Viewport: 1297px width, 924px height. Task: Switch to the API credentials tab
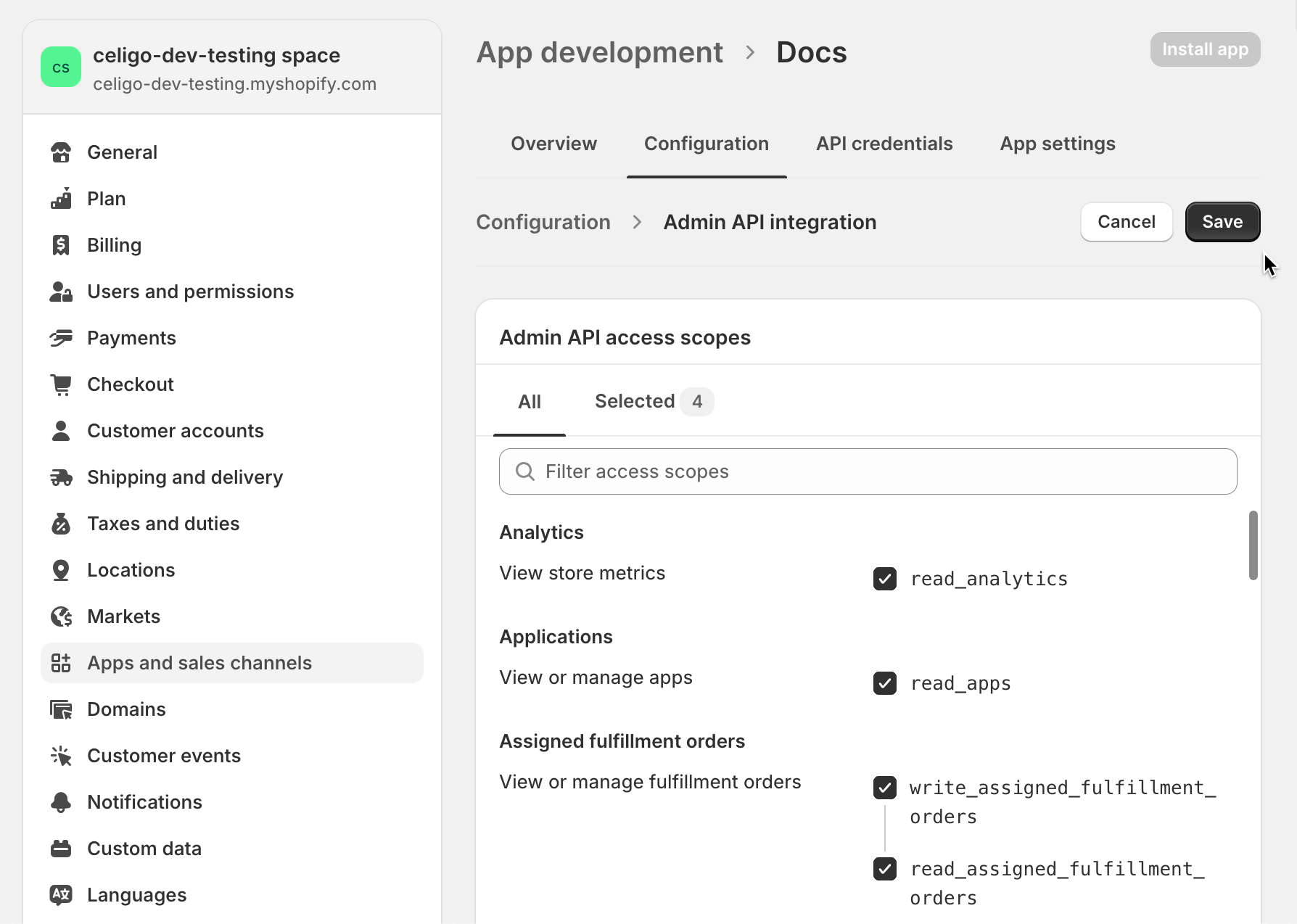[x=884, y=144]
